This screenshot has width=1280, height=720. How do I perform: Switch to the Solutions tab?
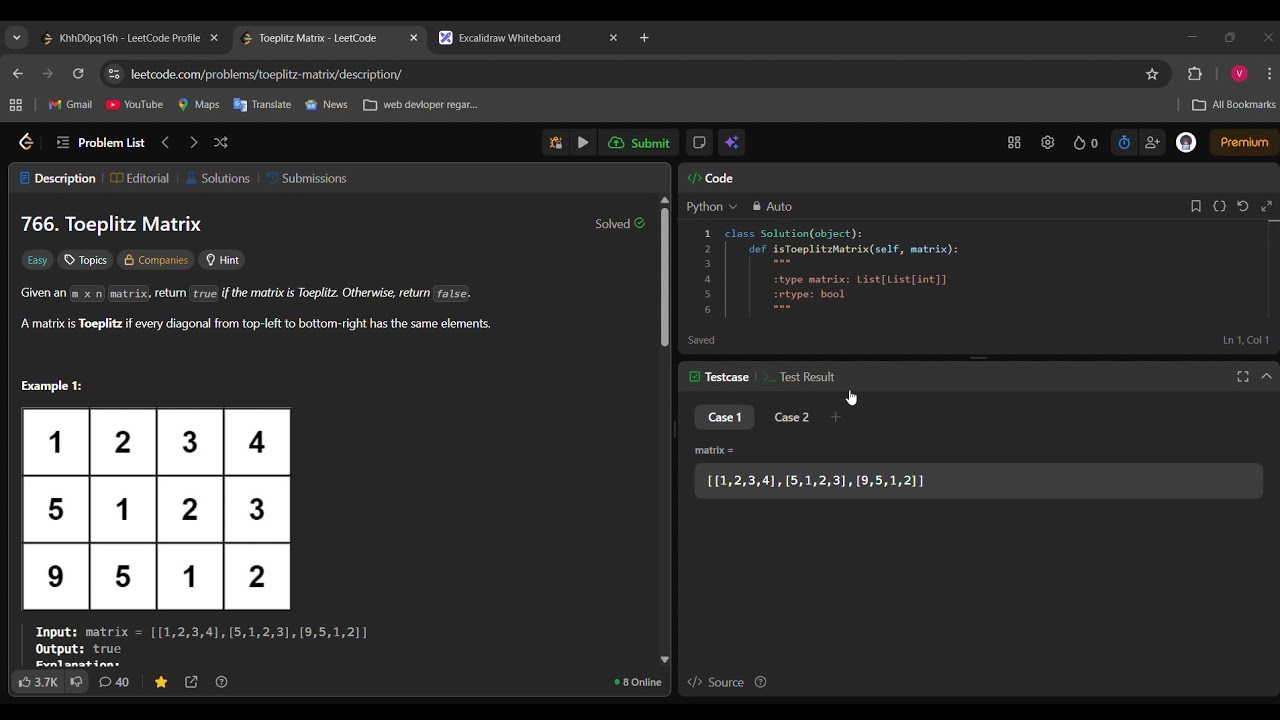click(218, 178)
